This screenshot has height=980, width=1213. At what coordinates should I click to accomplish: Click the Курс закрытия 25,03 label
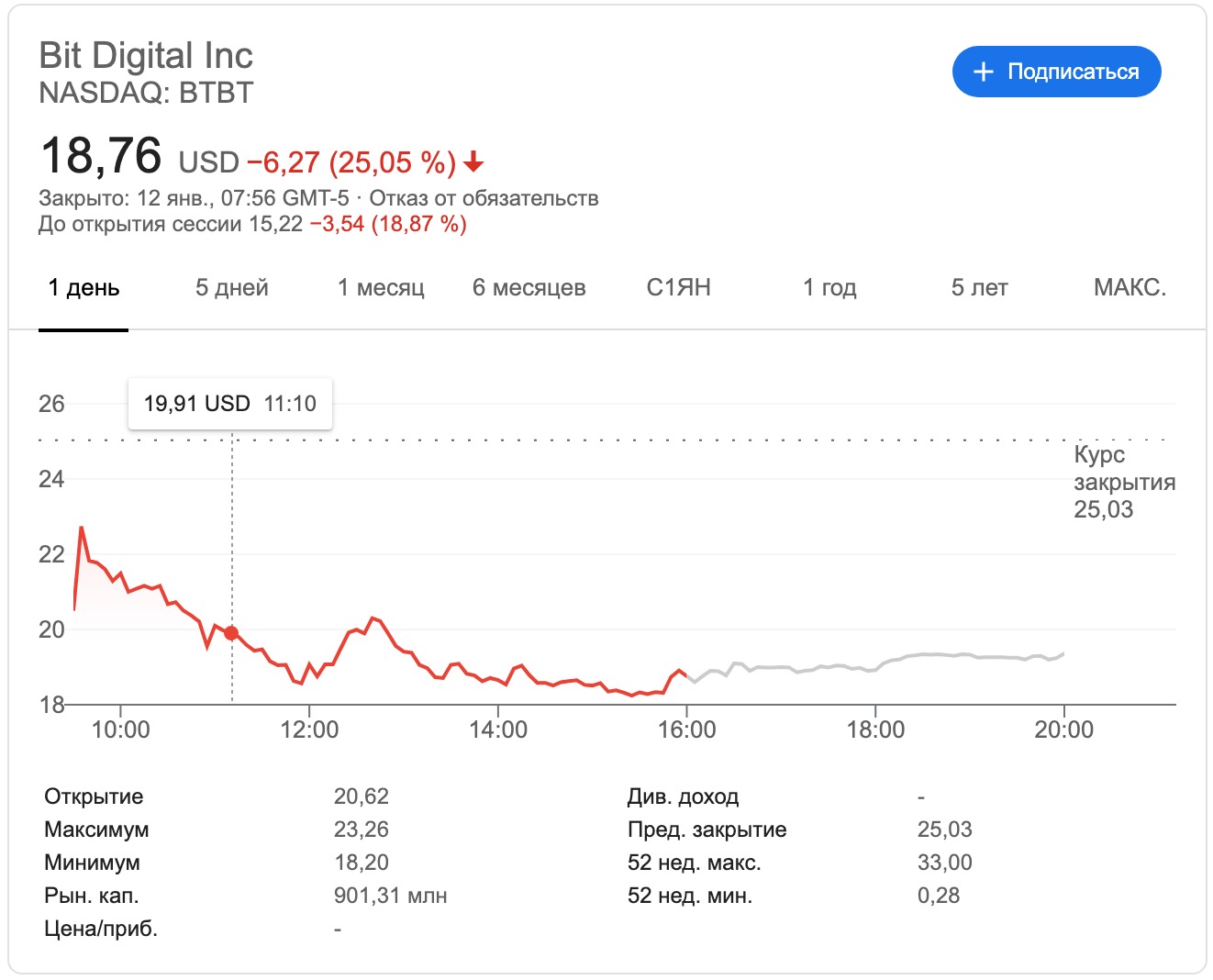tap(1123, 482)
